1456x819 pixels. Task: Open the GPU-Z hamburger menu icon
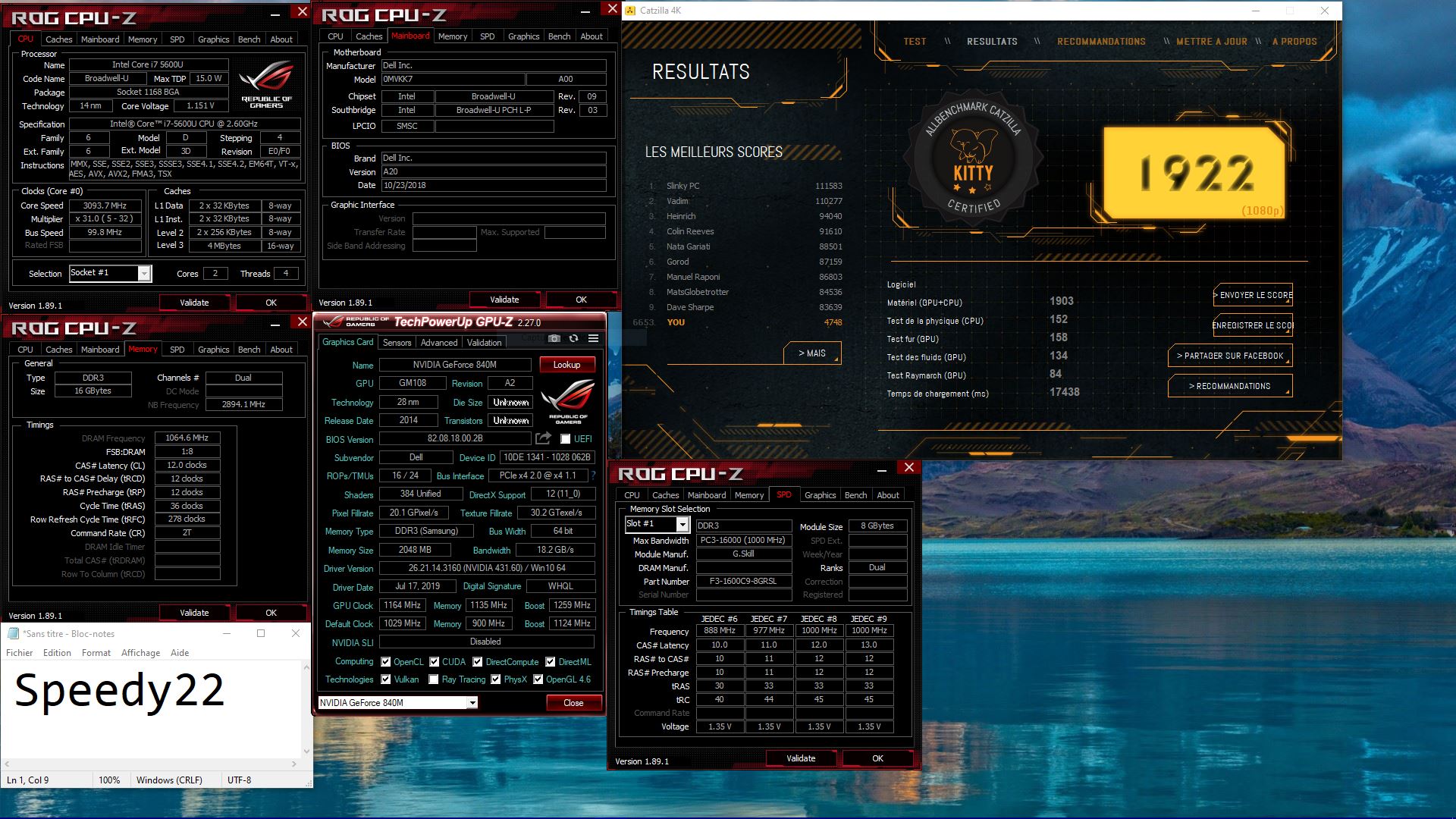(x=593, y=338)
